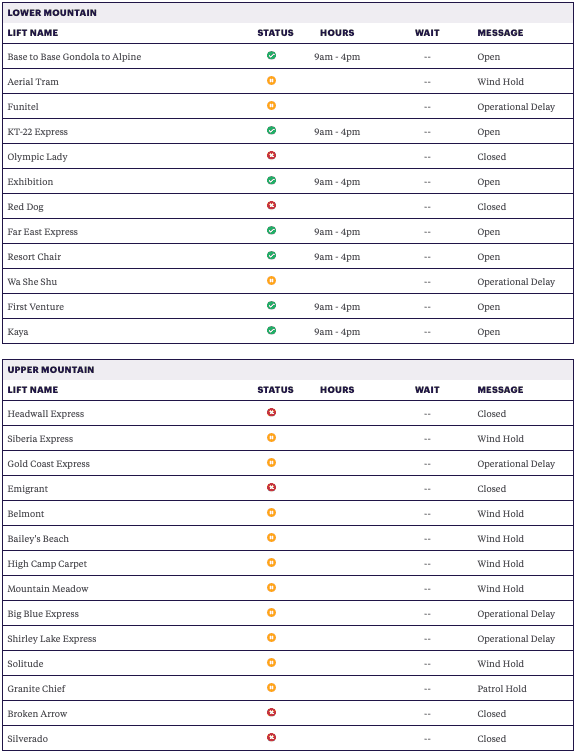
Task: Select the Base to Base Gondola to Alpine row name
Action: tap(74, 57)
